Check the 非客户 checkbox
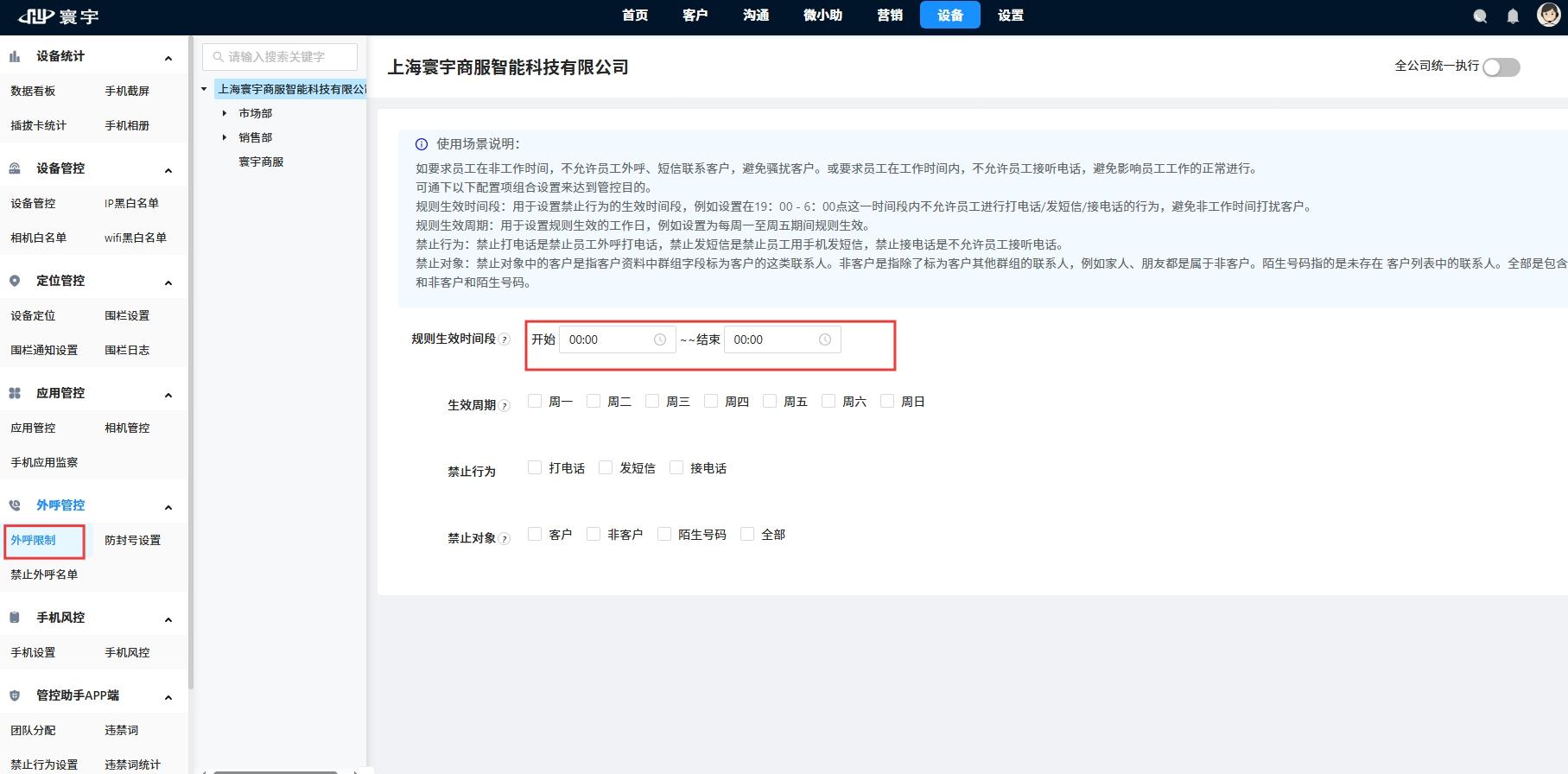The image size is (1568, 774). click(x=594, y=534)
